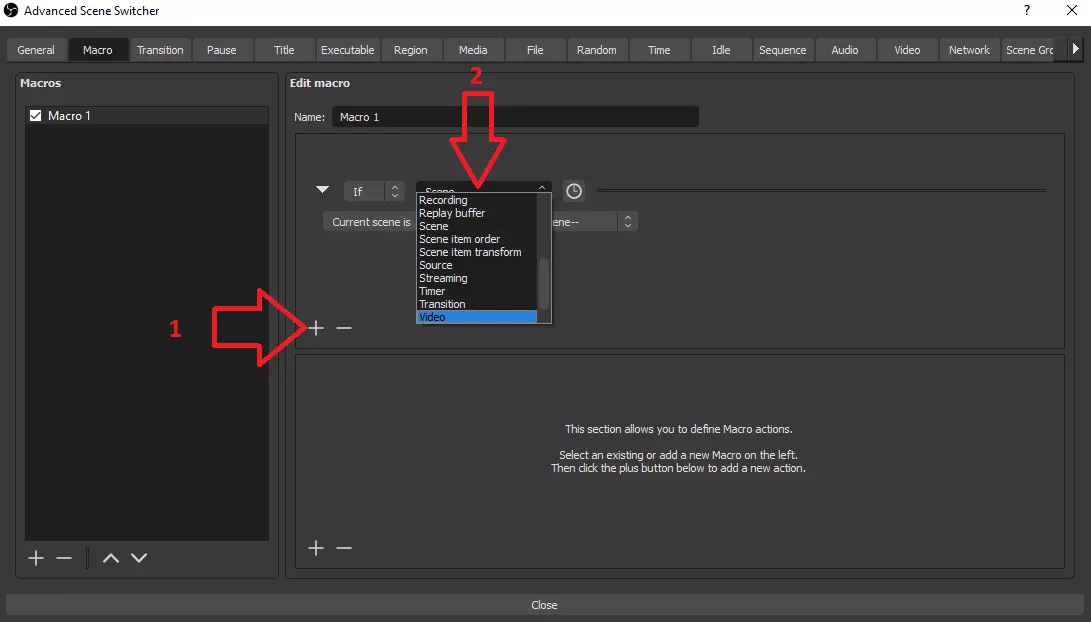Switch to the Transition tab
Image resolution: width=1091 pixels, height=622 pixels.
pos(160,50)
